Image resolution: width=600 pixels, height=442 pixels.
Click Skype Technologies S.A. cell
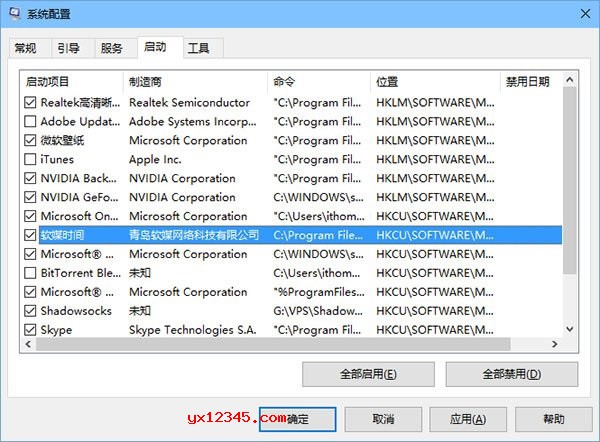(x=192, y=330)
